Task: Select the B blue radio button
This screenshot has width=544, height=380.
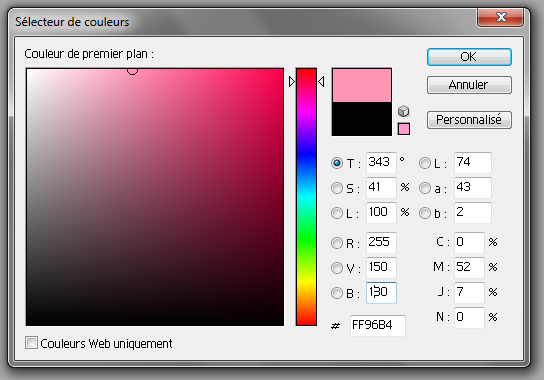Action: coord(337,293)
